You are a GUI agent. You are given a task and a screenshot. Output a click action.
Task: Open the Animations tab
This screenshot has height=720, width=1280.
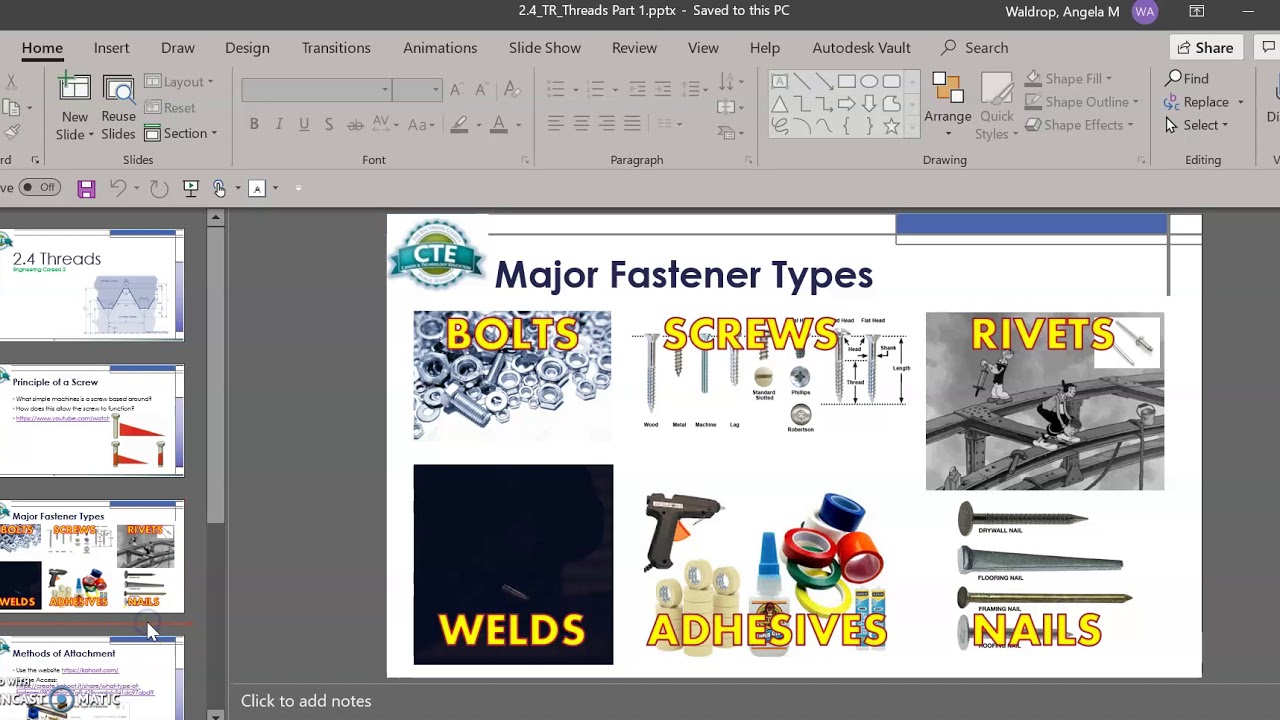tap(440, 48)
